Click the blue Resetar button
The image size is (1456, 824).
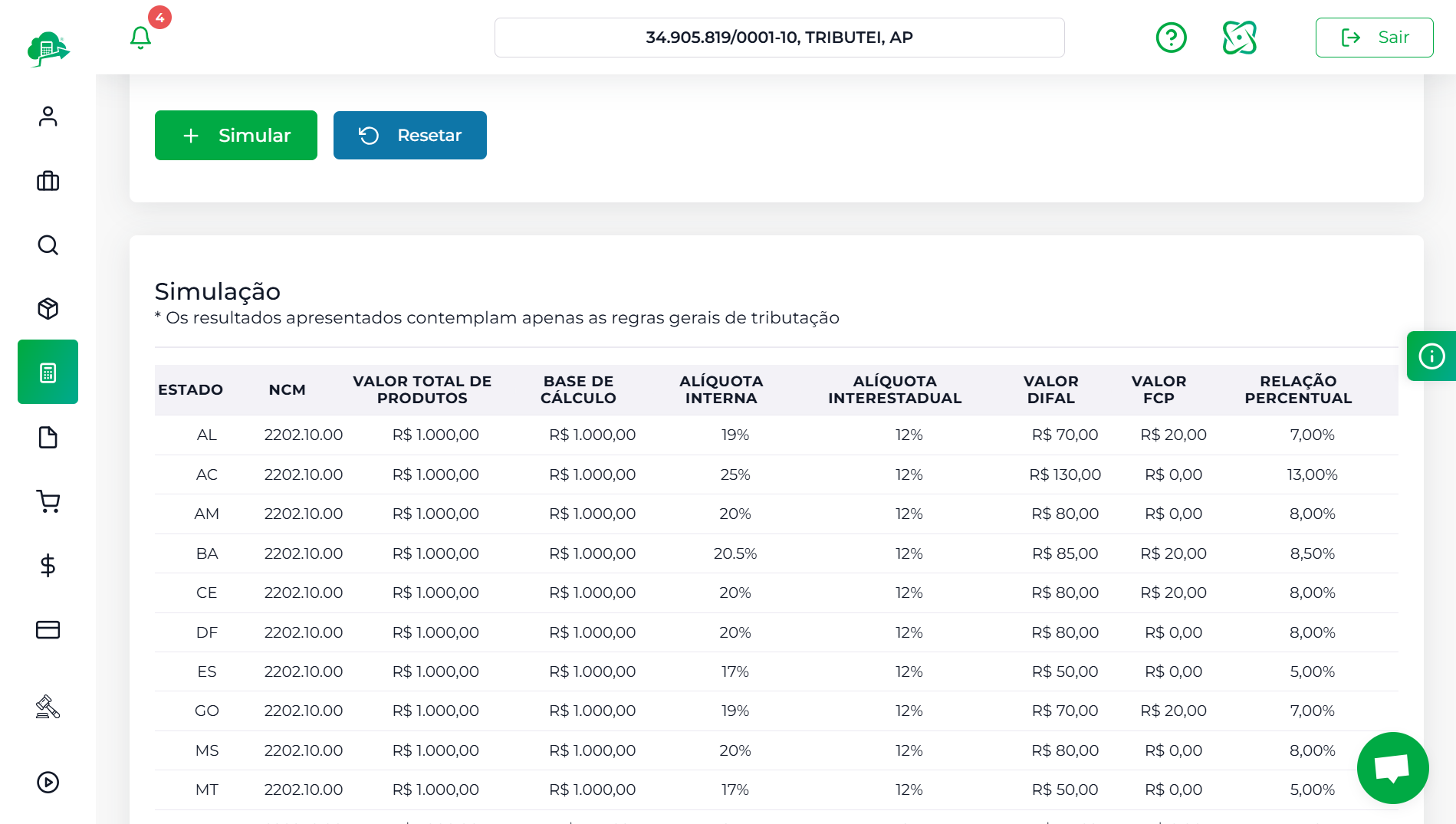[410, 136]
